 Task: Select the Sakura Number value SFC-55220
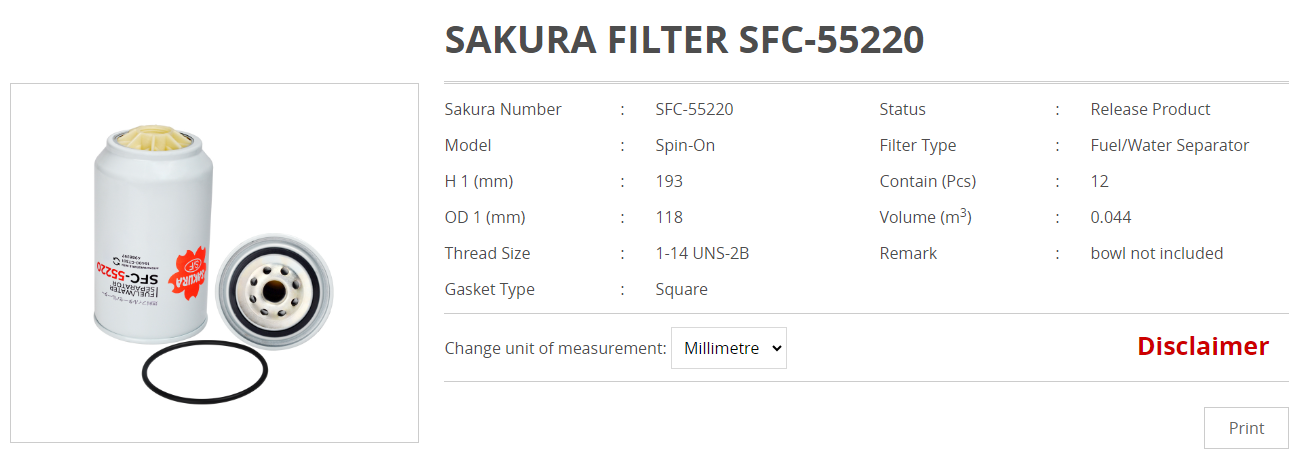(694, 109)
